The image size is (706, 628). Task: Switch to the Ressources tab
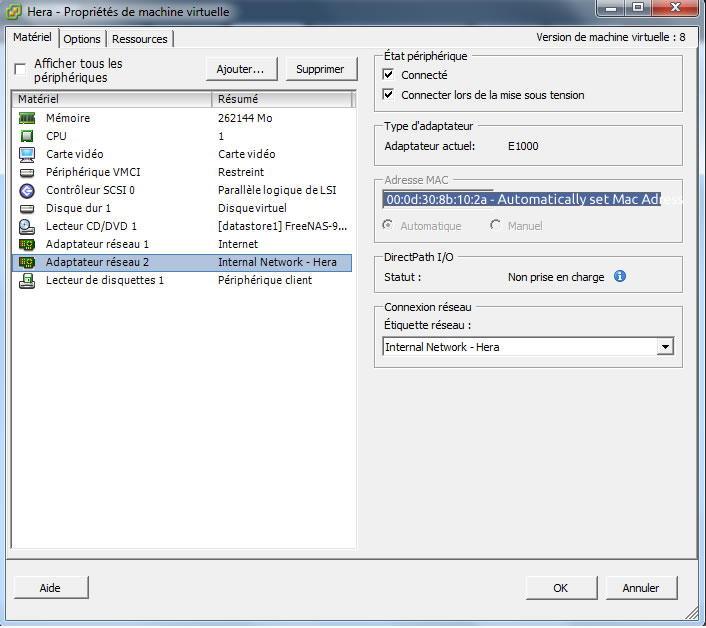140,39
